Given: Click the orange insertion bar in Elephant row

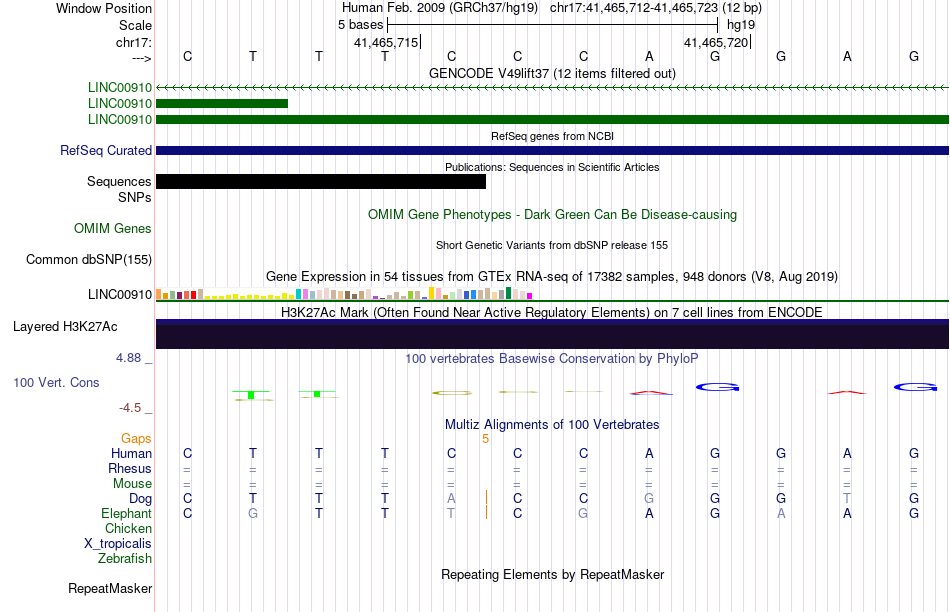Looking at the screenshot, I should 486,513.
